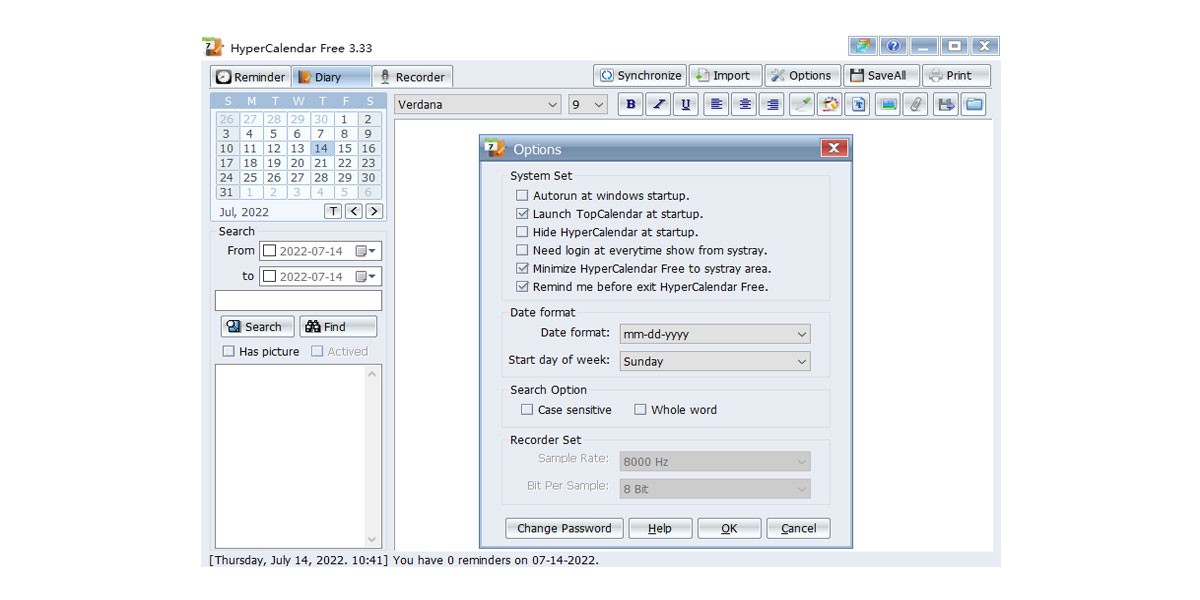Click the HyperCalendar app logo
Screen dimensions: 1200x600
tap(212, 47)
